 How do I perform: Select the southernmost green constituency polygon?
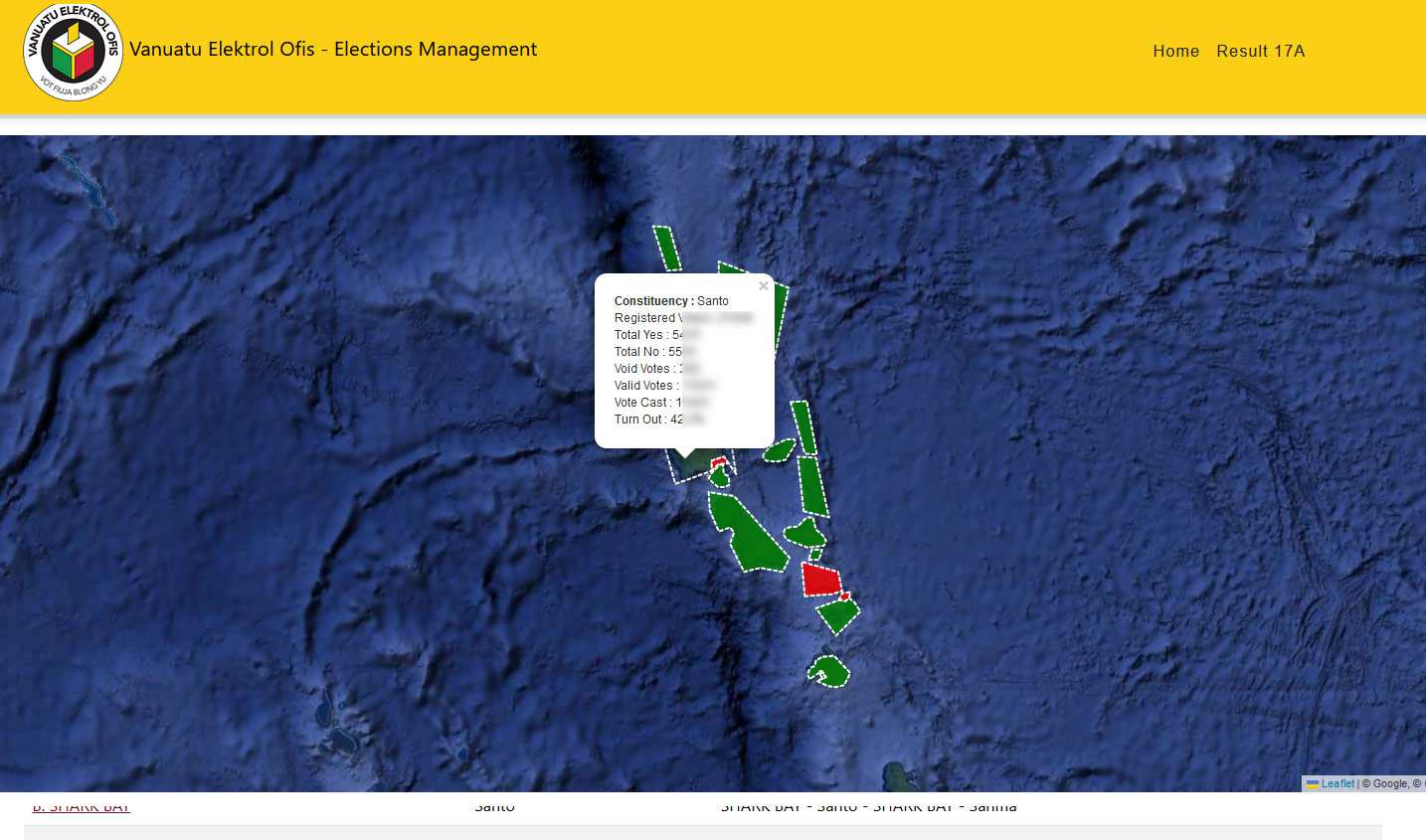click(x=828, y=672)
